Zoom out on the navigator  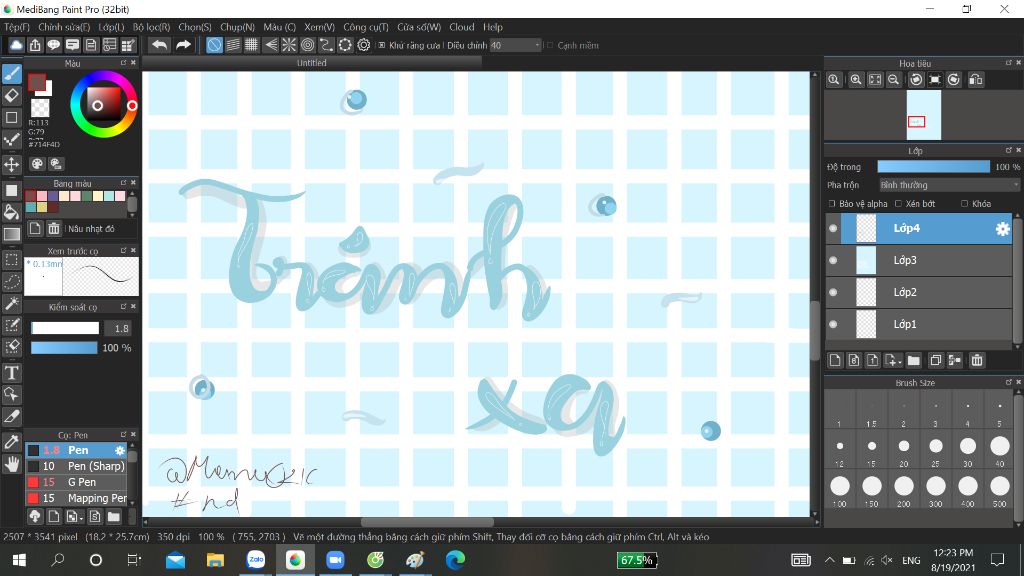click(893, 80)
